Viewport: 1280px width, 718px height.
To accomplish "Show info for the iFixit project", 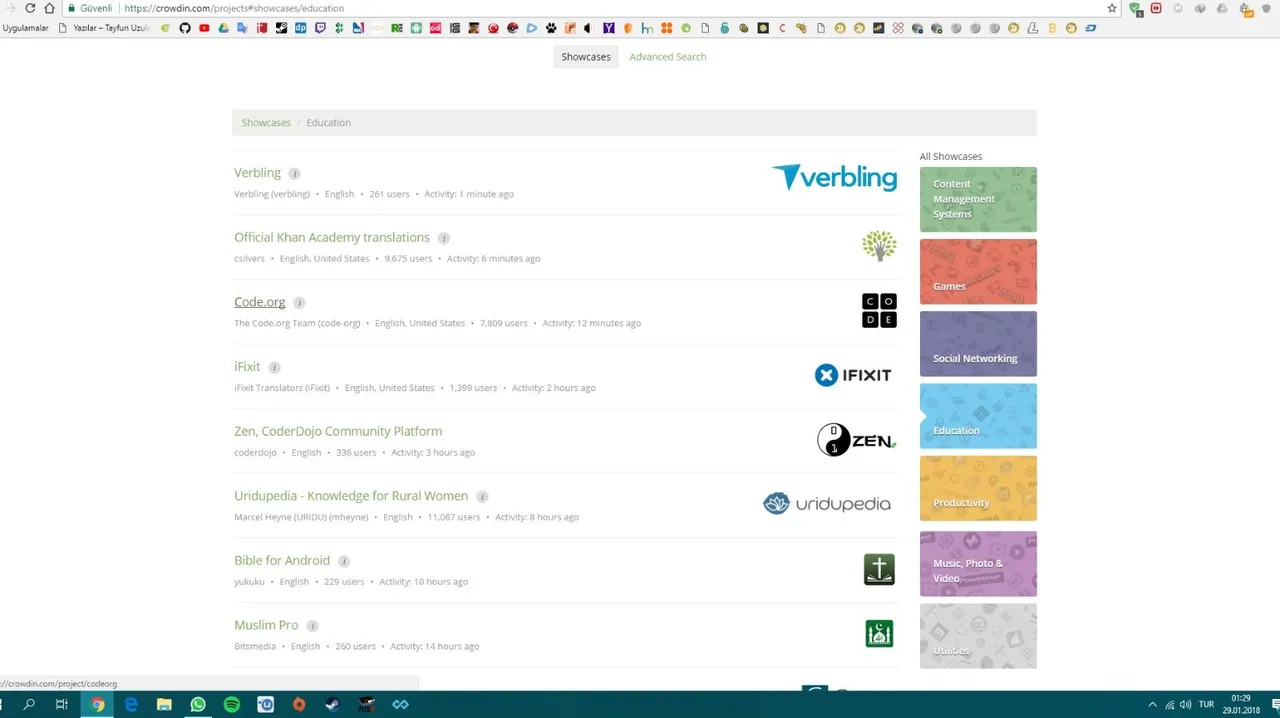I will (x=275, y=367).
